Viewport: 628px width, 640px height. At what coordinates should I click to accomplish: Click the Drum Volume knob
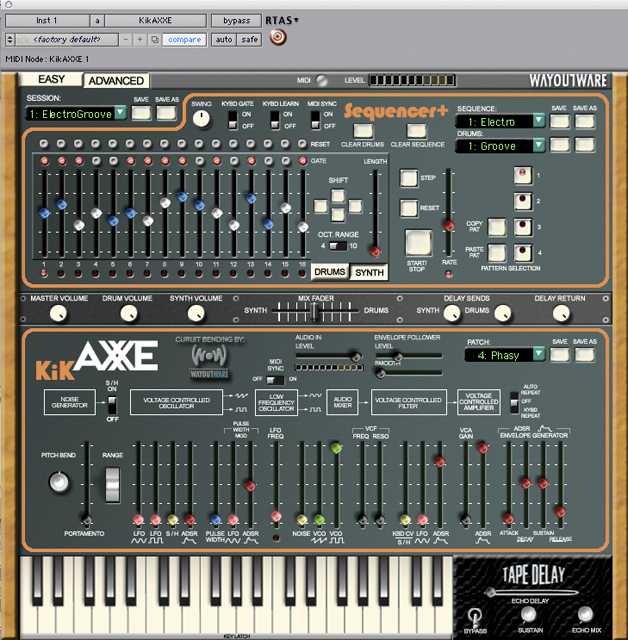129,313
